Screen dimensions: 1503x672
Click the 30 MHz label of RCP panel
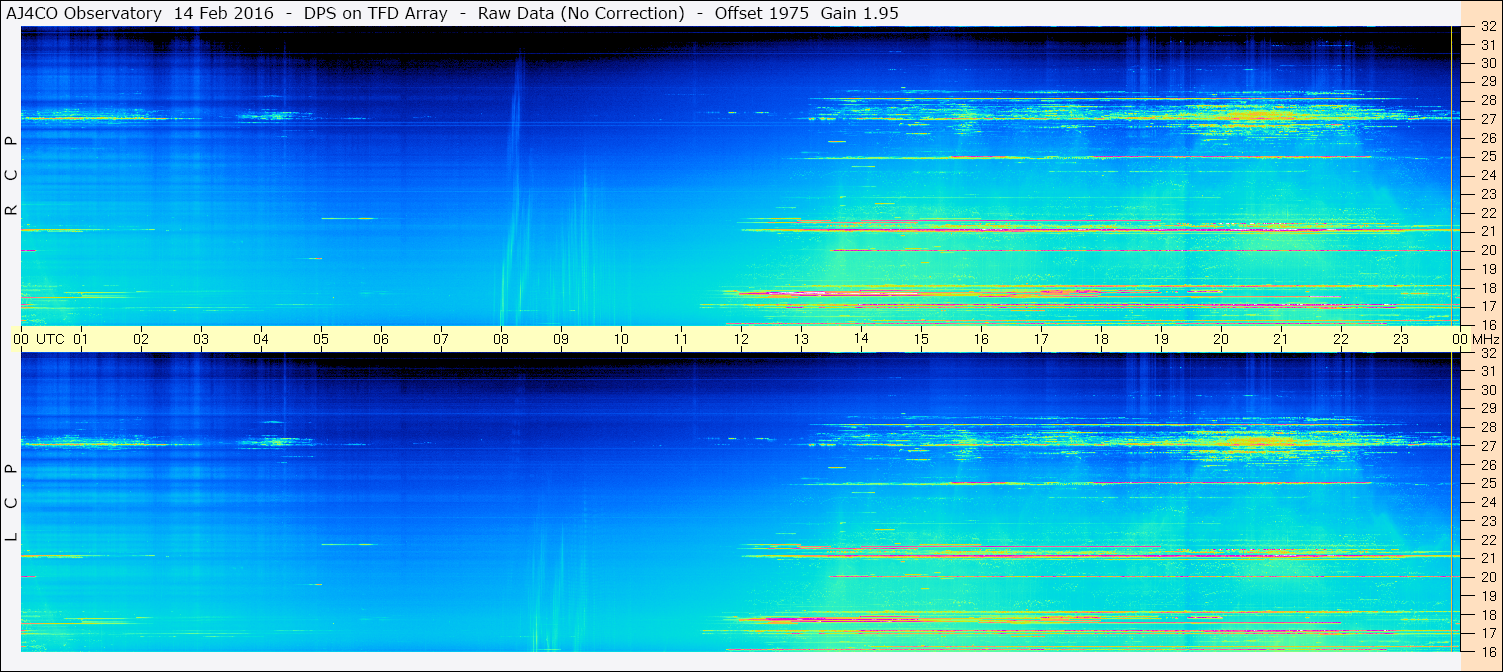tap(1487, 63)
